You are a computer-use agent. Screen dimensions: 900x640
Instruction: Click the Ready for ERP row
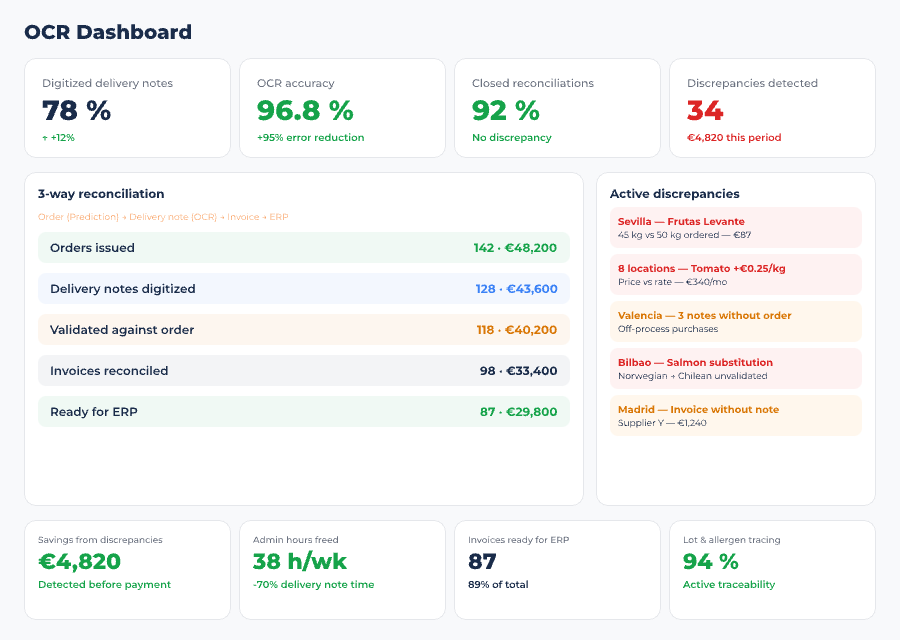coord(302,410)
